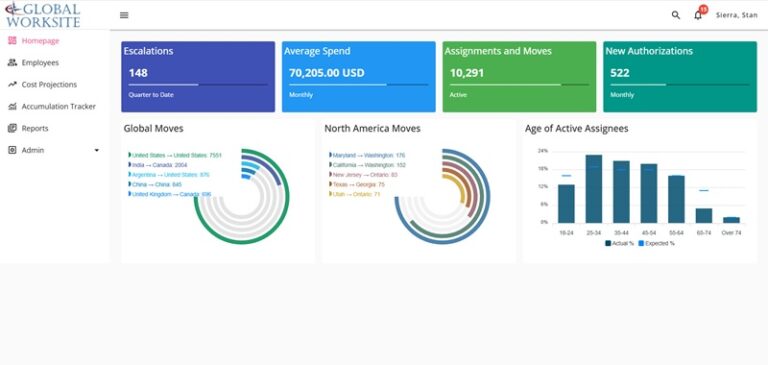Image resolution: width=768 pixels, height=365 pixels.
Task: Click the Global Moves heading
Action: point(153,129)
